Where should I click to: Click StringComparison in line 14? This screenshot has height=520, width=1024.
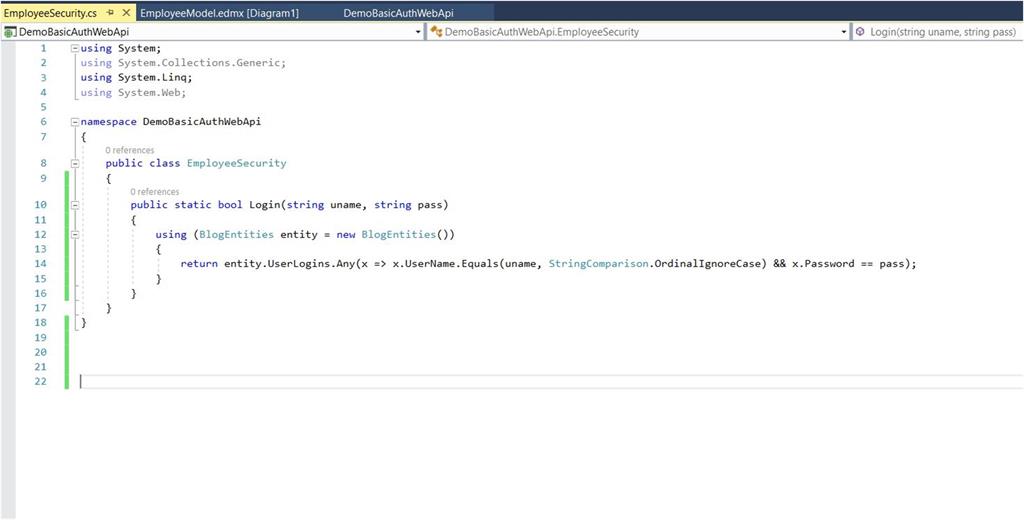(x=598, y=264)
